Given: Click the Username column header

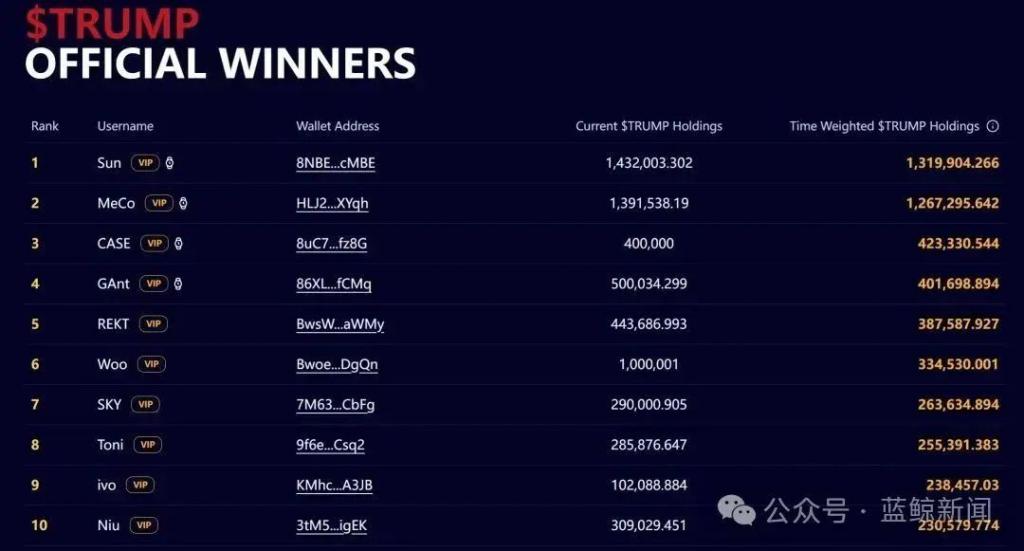Looking at the screenshot, I should 125,126.
